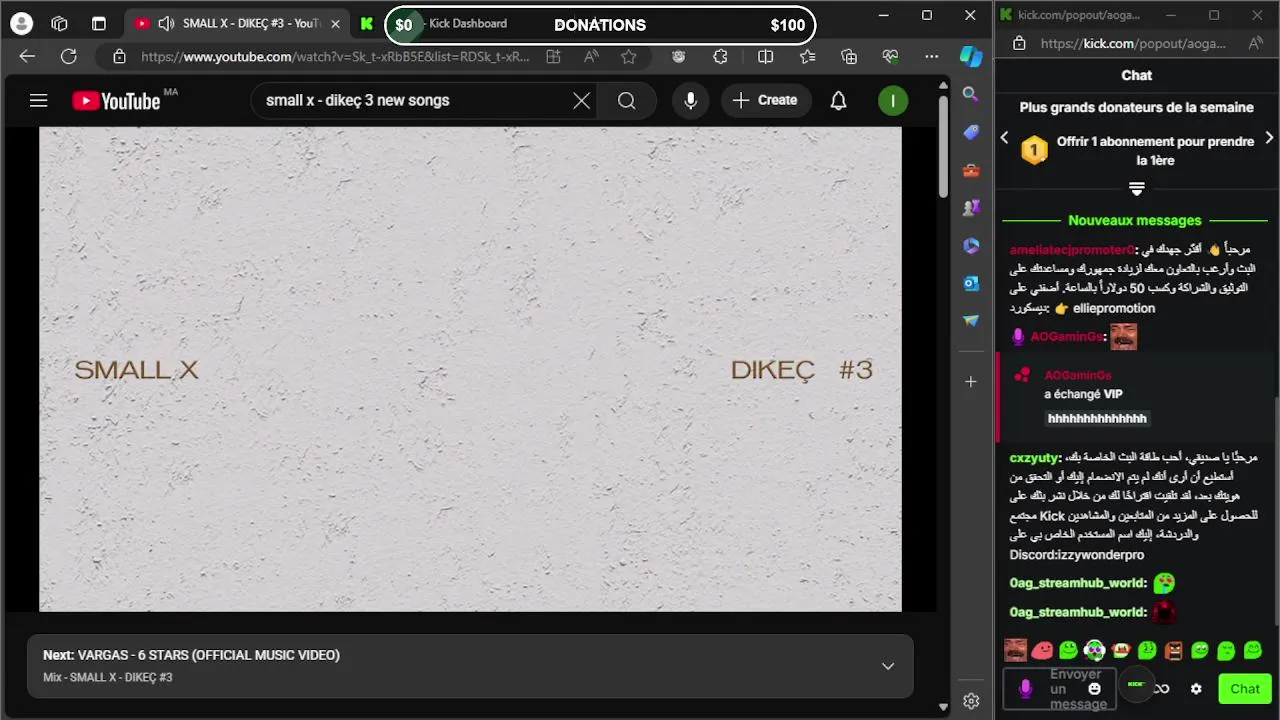Viewport: 1280px width, 720px height.
Task: Toggle Read aloud in YouTube address bar
Action: (591, 57)
